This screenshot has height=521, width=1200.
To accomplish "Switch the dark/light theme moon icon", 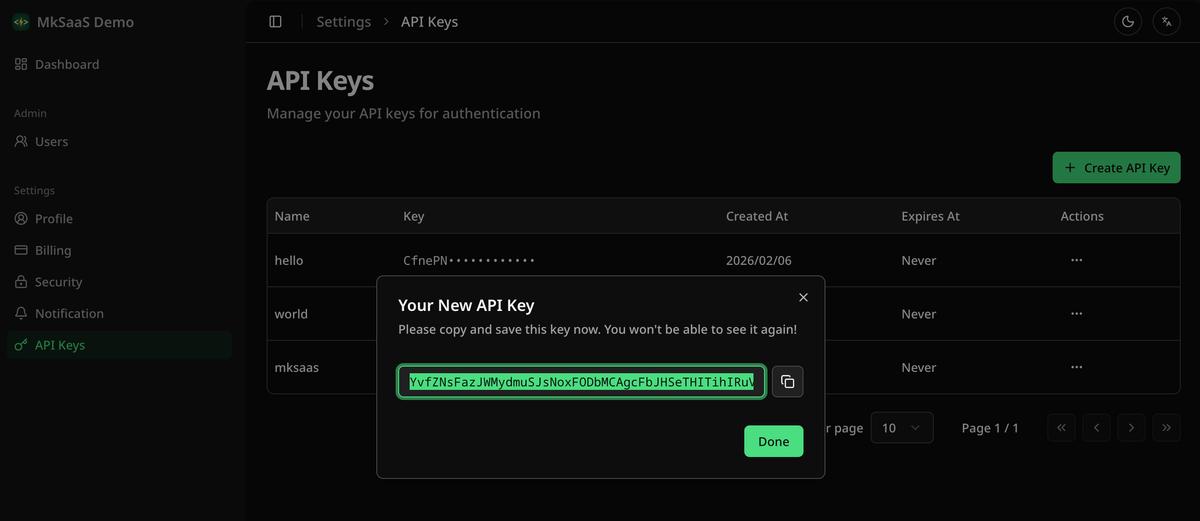I will click(1128, 22).
